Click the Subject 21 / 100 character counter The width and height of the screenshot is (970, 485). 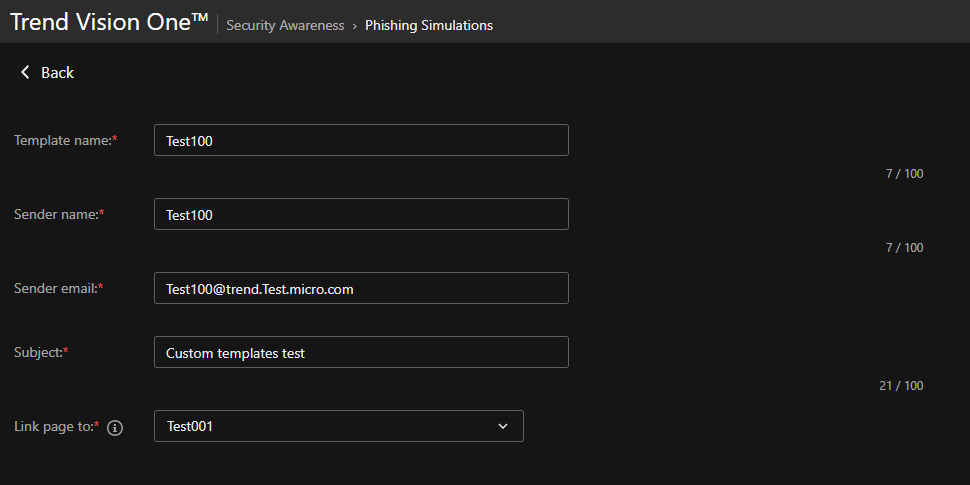pyautogui.click(x=901, y=386)
